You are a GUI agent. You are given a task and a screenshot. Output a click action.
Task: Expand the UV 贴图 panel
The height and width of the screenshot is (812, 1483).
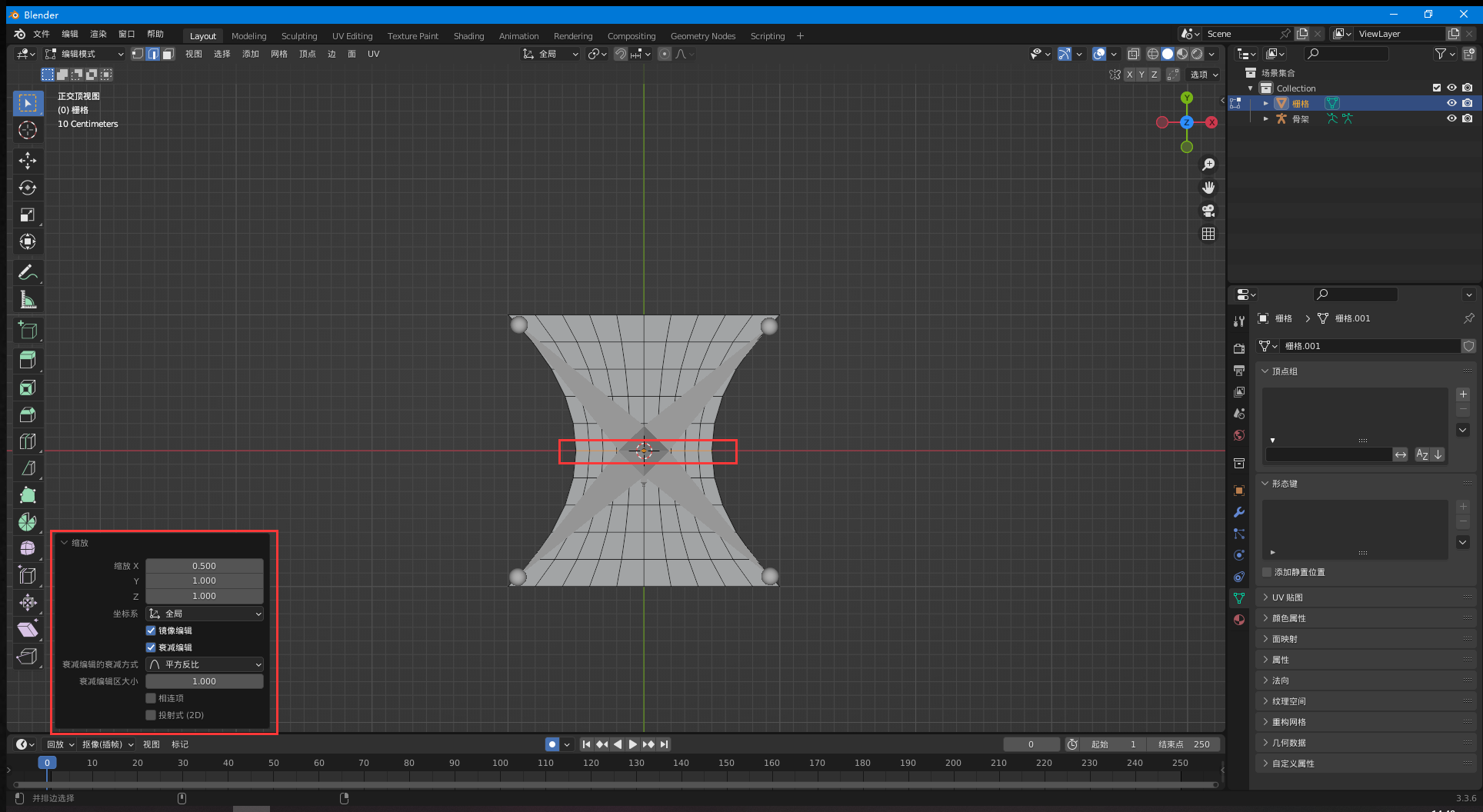1287,597
